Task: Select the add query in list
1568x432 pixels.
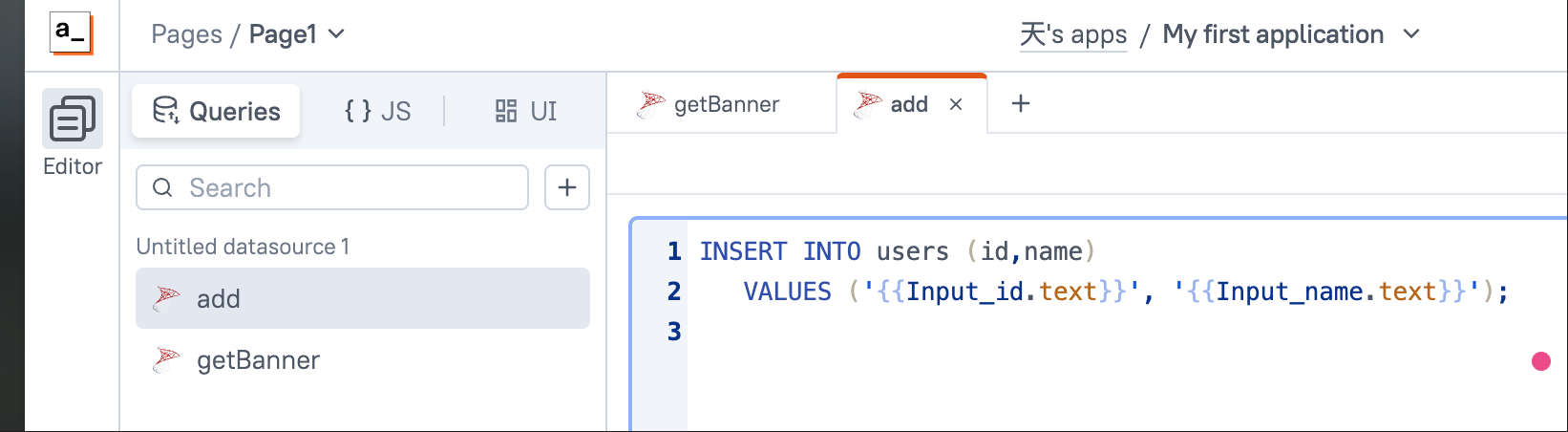Action: coord(363,298)
